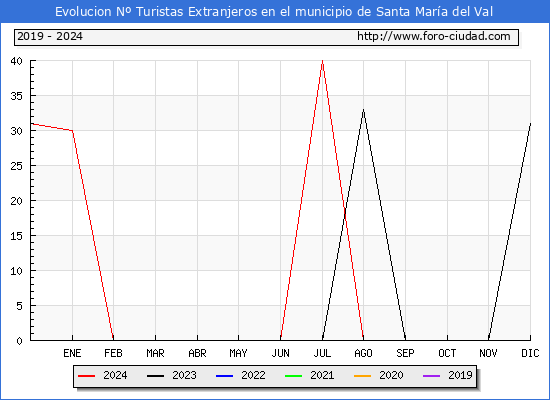This screenshot has width=550, height=400.
Task: Click the black 2023 endpoint at DIC
Action: pos(530,124)
